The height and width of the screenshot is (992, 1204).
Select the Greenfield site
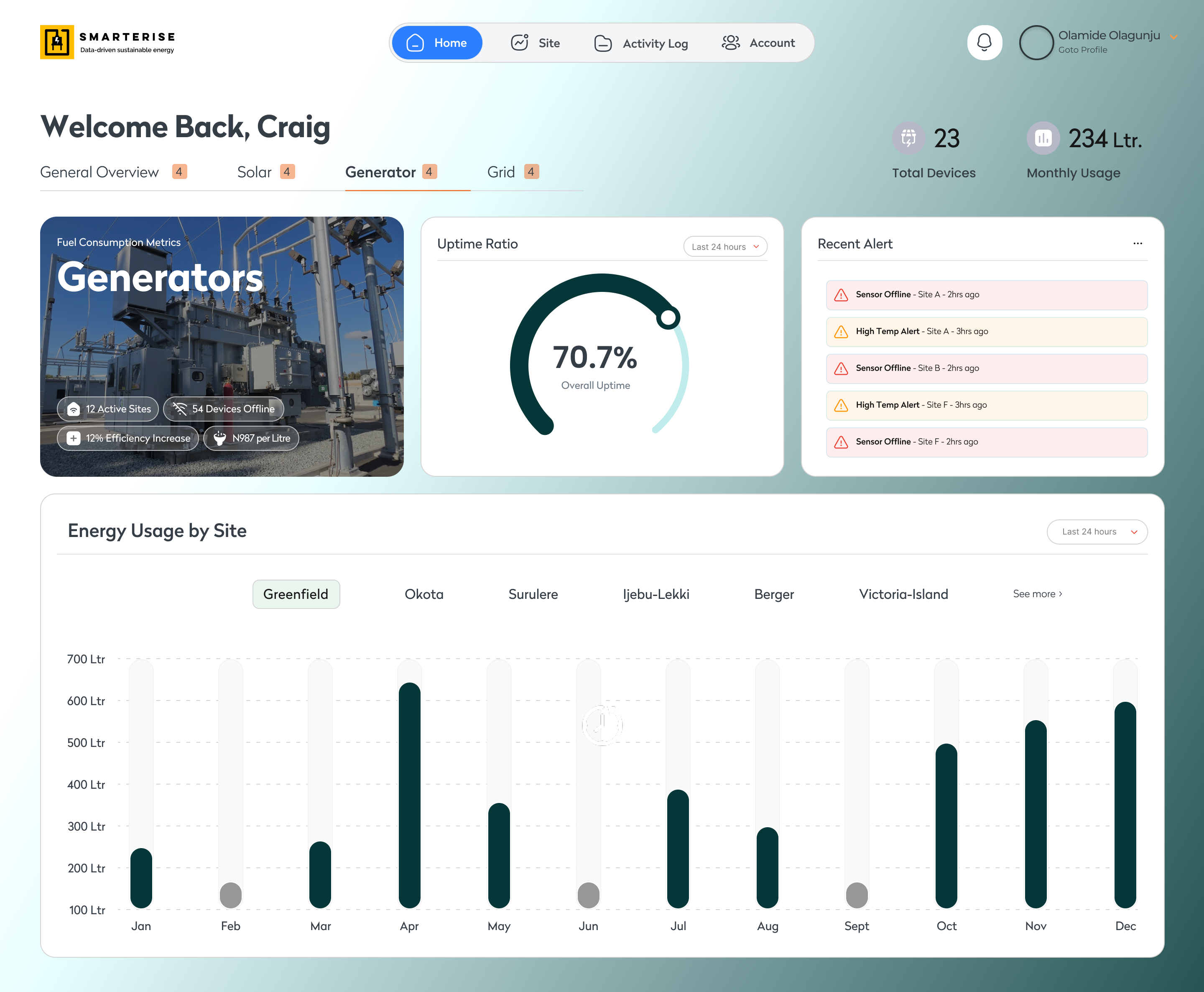click(x=296, y=594)
